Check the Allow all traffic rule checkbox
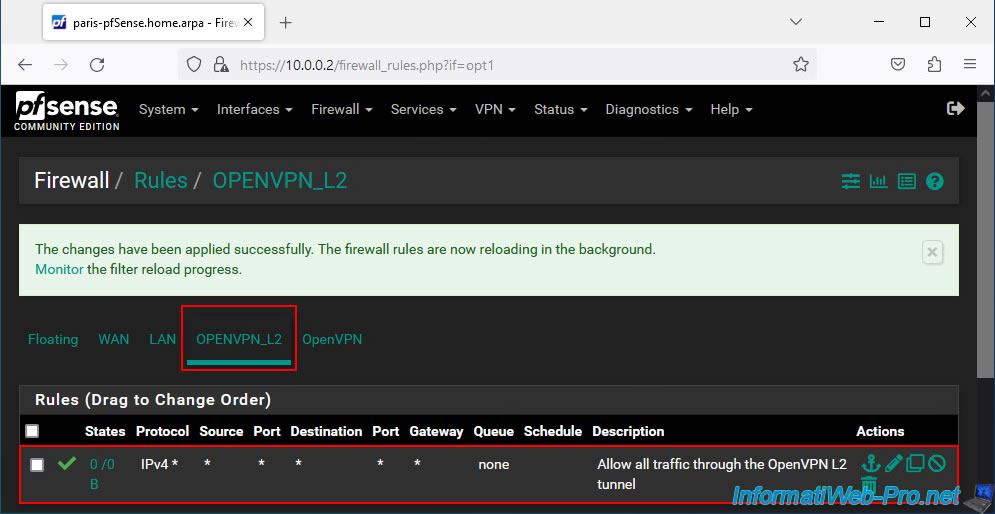Image resolution: width=995 pixels, height=514 pixels. (37, 465)
